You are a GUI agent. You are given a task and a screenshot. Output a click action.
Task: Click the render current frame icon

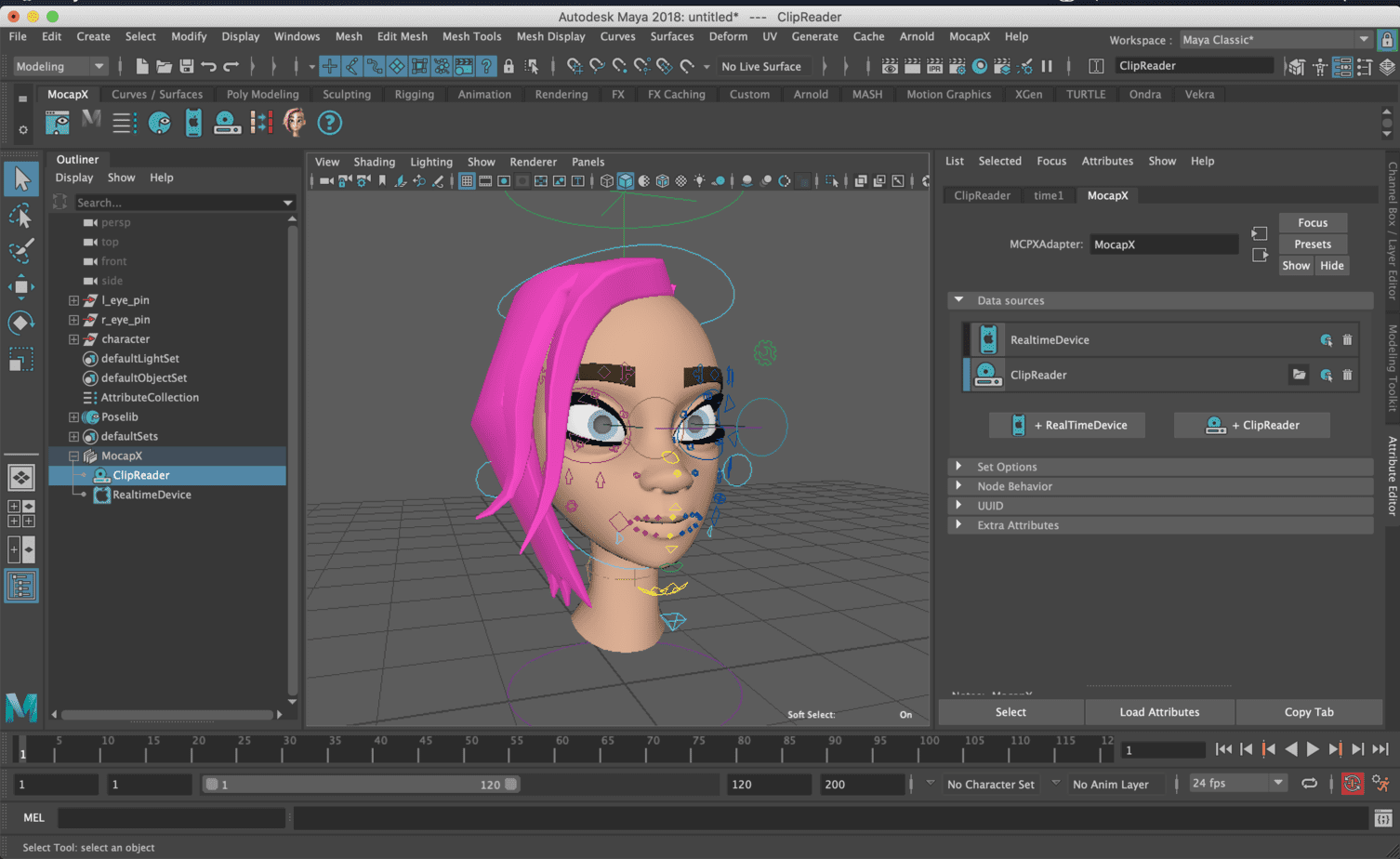click(912, 66)
